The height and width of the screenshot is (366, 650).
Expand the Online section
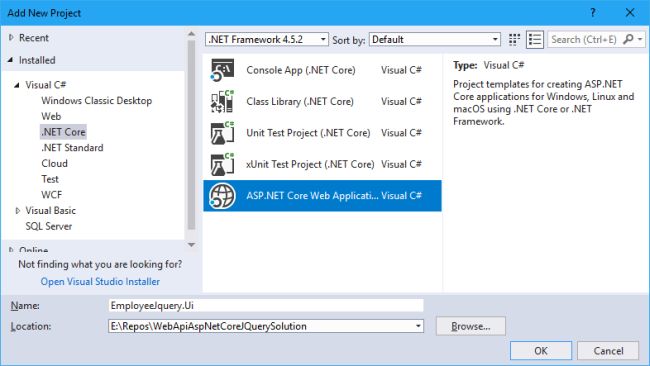tap(11, 250)
